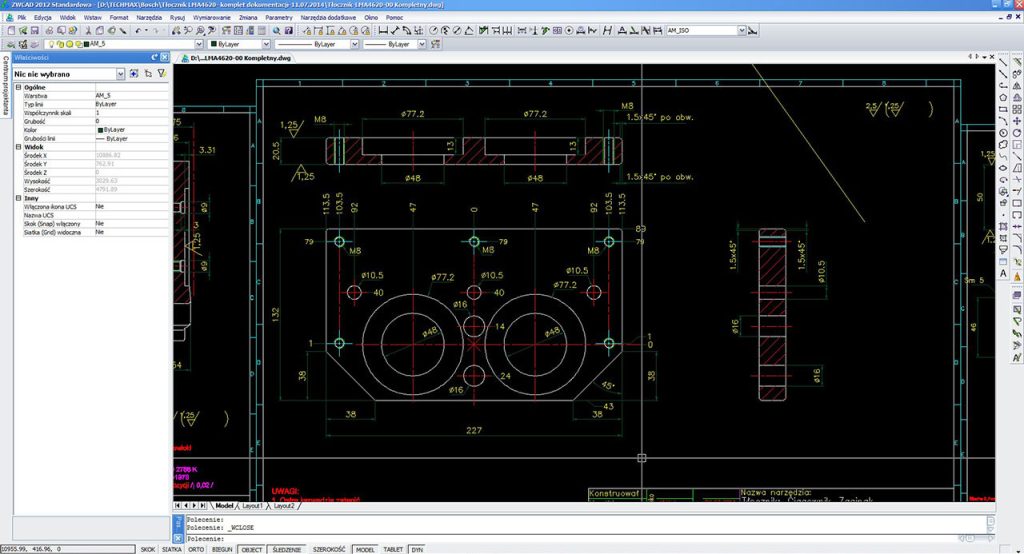Select the Text tool (A) in draw toolbar

1004,274
